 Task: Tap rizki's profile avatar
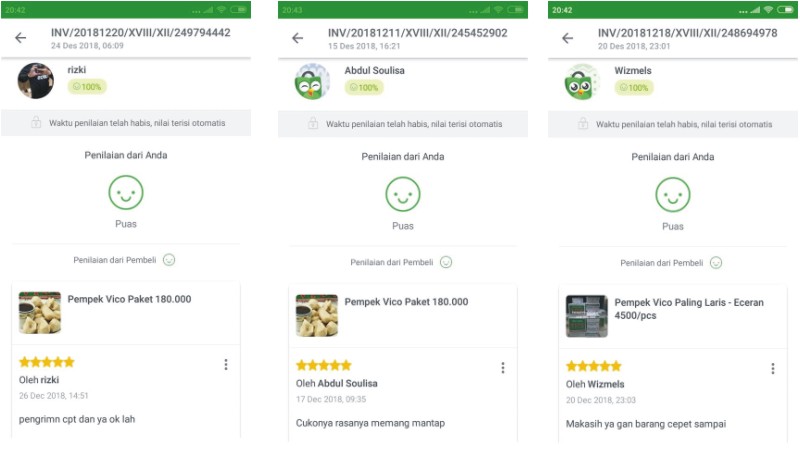coord(36,81)
